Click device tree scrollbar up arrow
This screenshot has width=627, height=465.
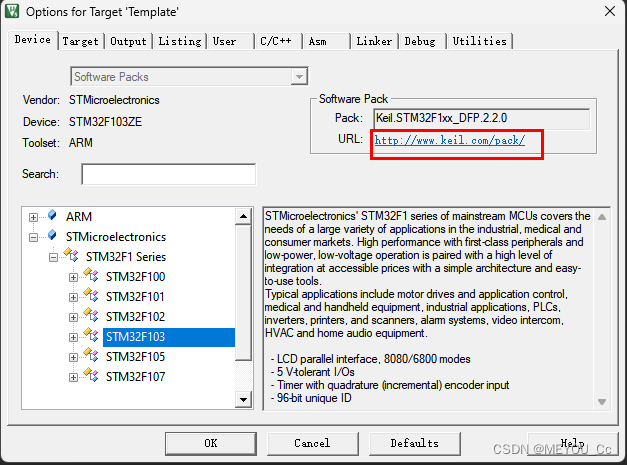click(x=243, y=216)
